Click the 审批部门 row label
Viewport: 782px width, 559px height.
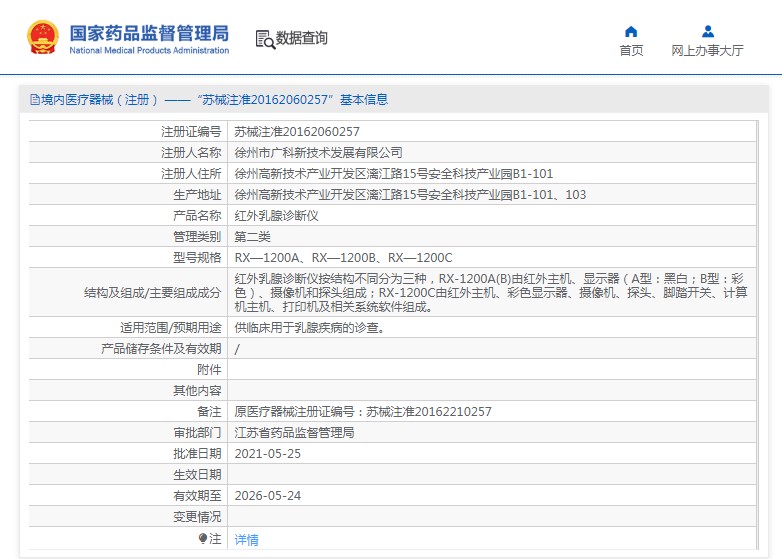197,432
